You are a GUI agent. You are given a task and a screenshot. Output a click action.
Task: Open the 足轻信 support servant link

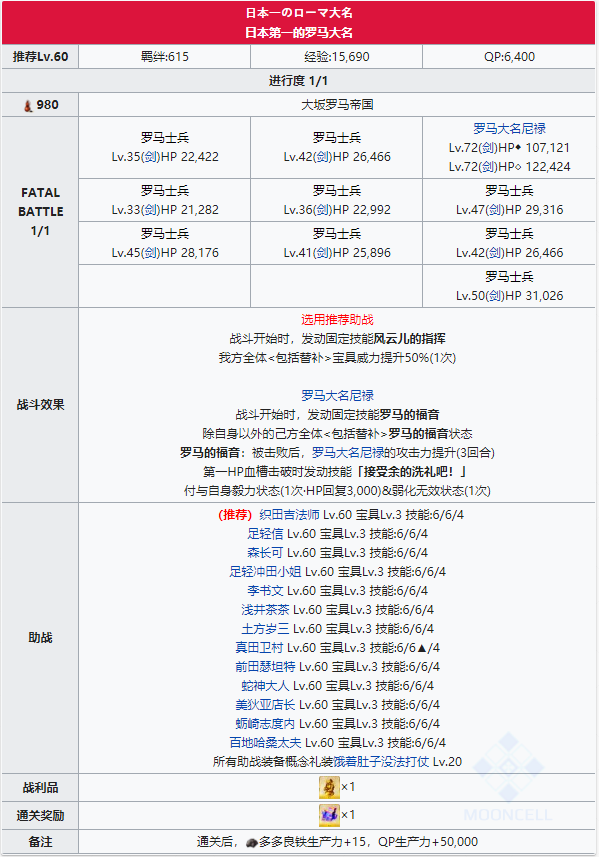(265, 533)
